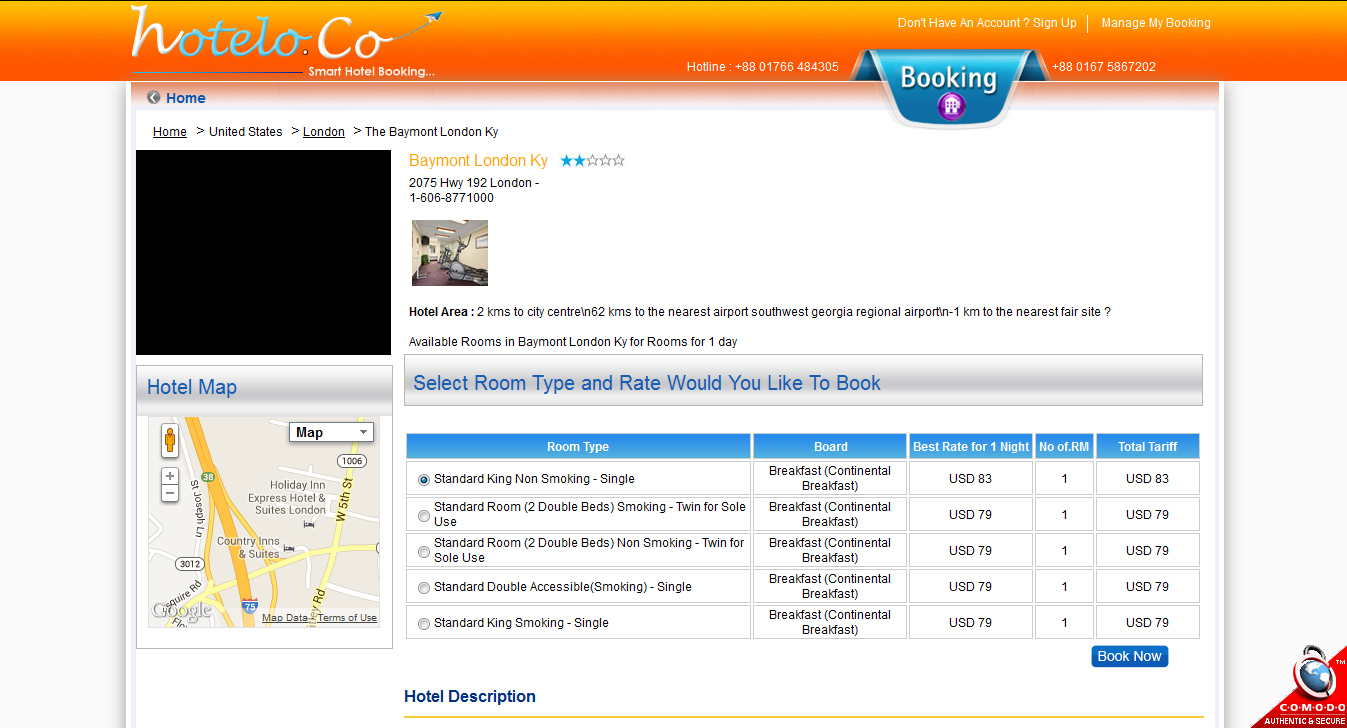1347x728 pixels.
Task: Click the Board column header
Action: click(830, 446)
